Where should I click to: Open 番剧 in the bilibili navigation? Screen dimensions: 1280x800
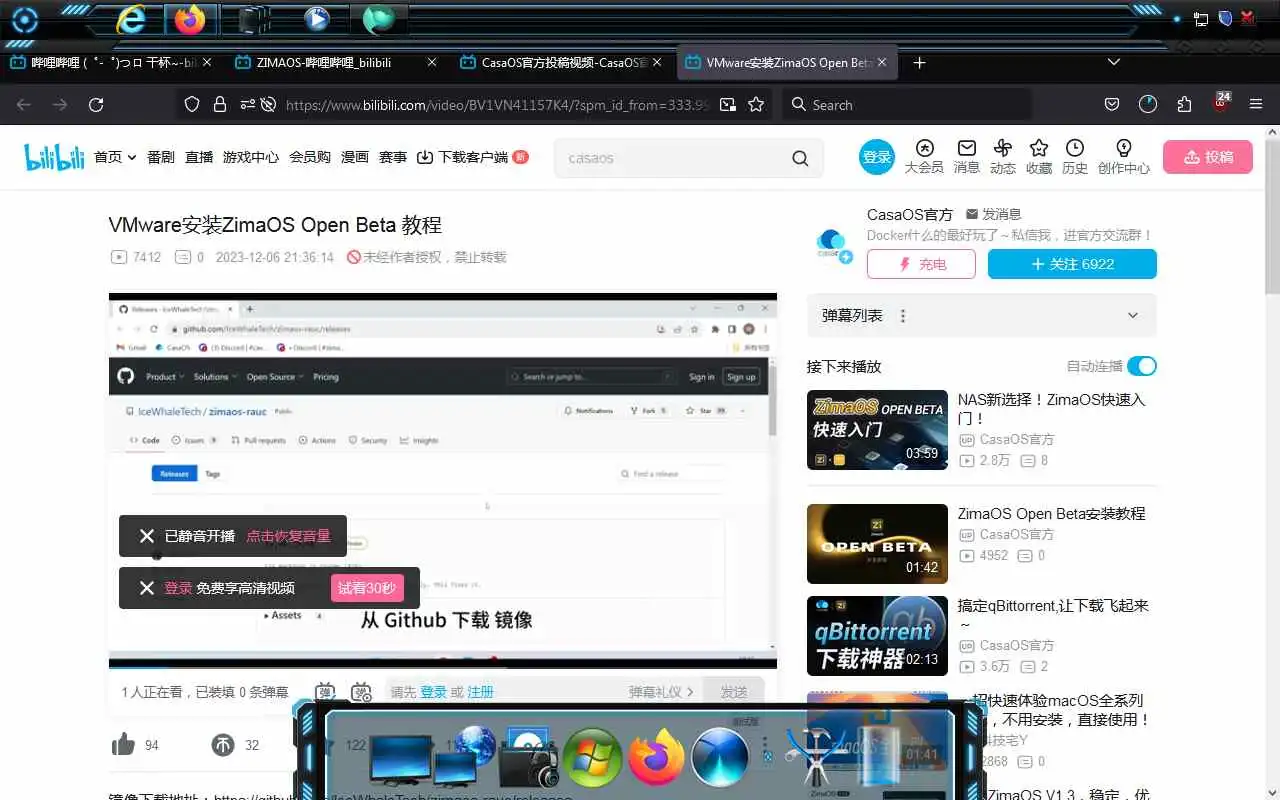coord(161,157)
